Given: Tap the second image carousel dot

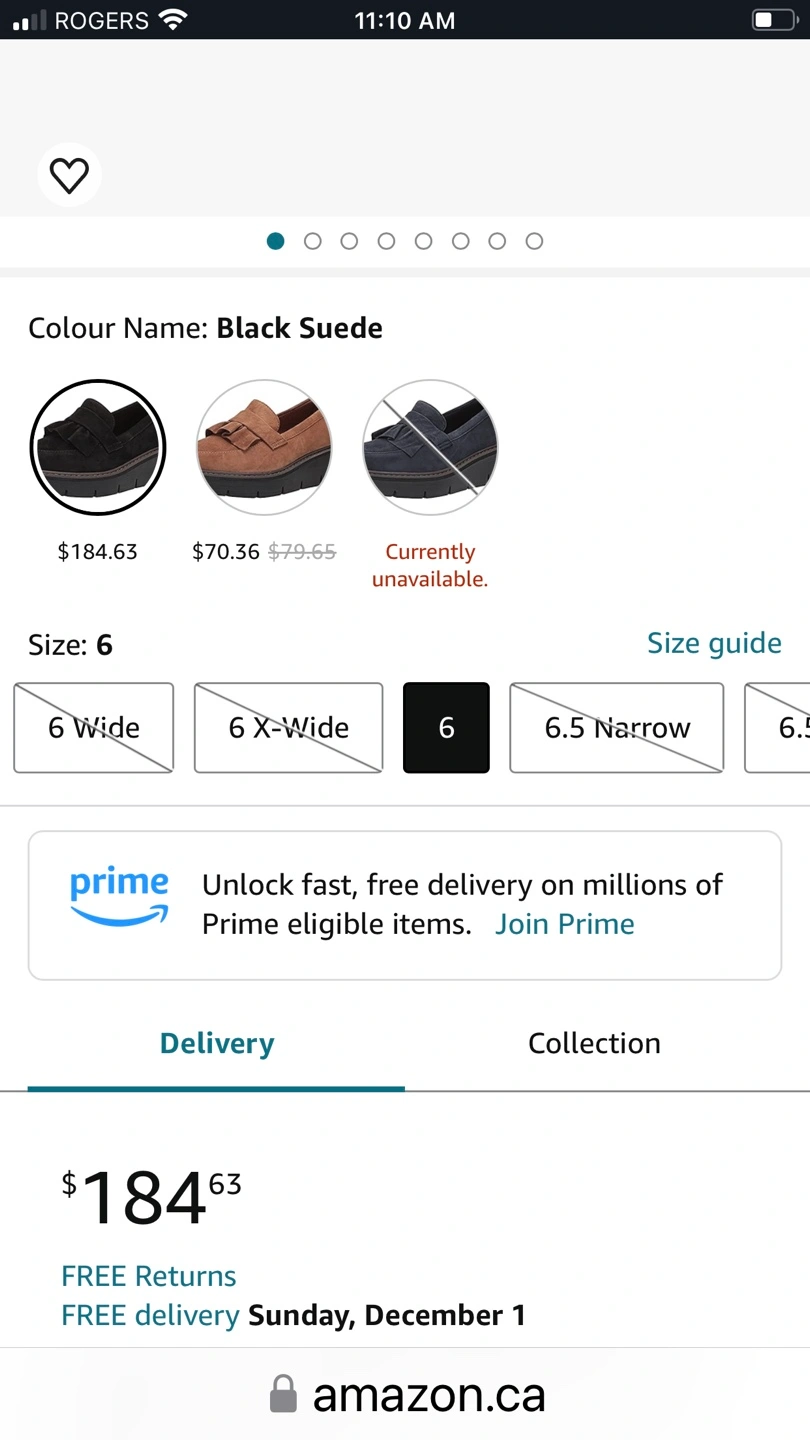Looking at the screenshot, I should (313, 241).
